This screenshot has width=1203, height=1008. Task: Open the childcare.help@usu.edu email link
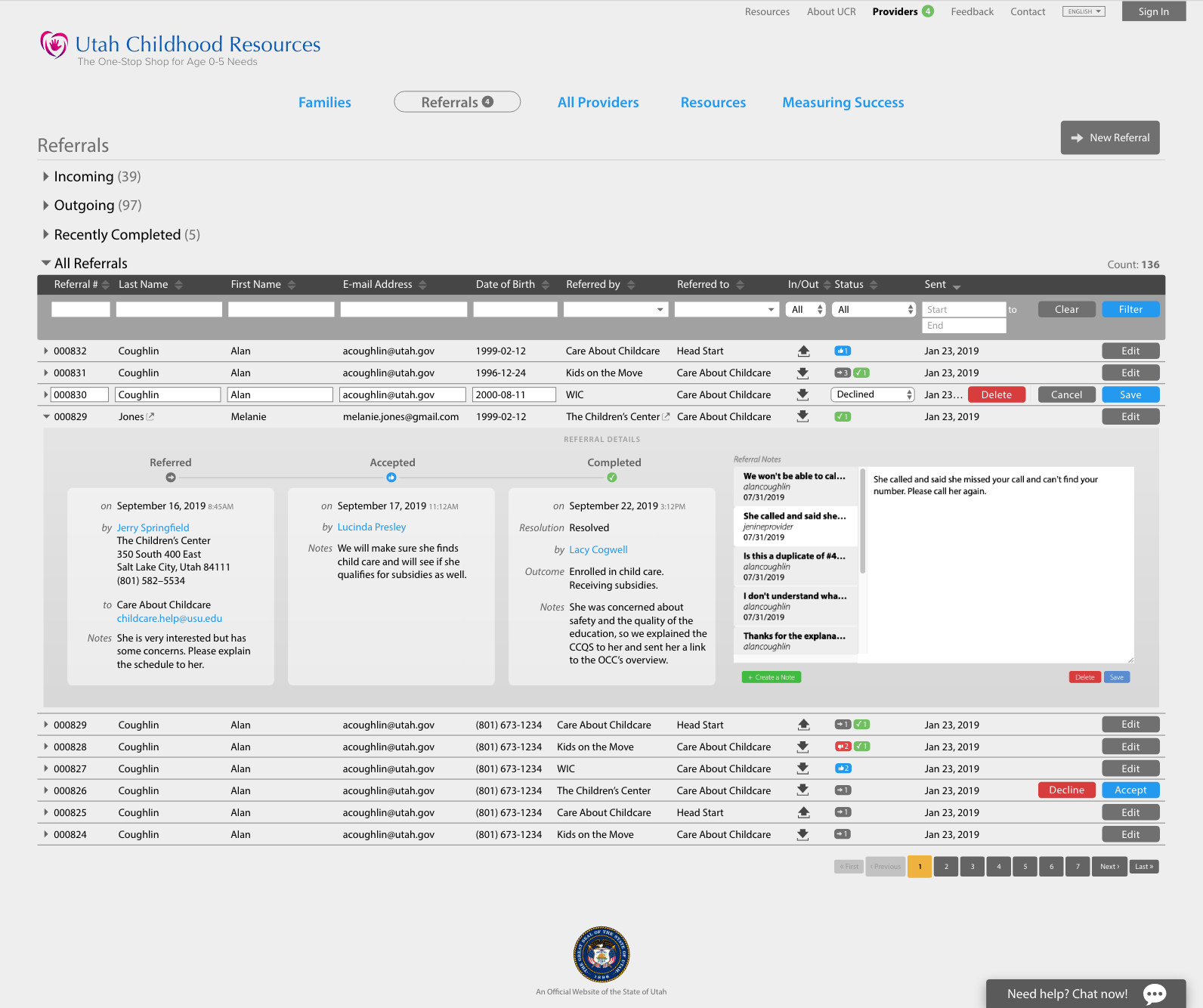pyautogui.click(x=169, y=618)
